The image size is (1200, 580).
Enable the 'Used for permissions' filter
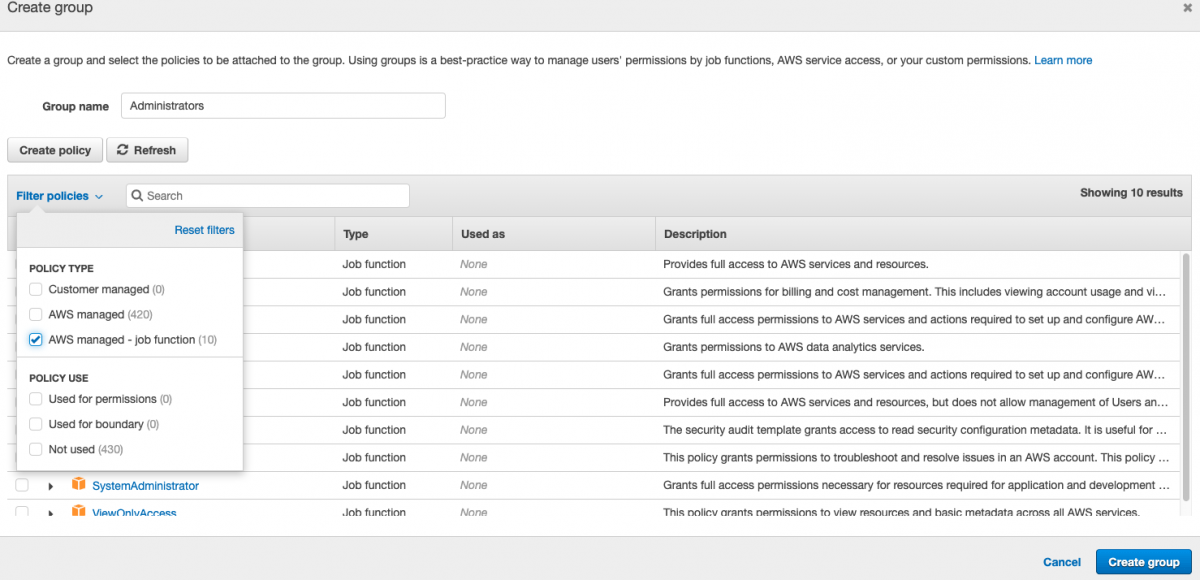(x=35, y=399)
